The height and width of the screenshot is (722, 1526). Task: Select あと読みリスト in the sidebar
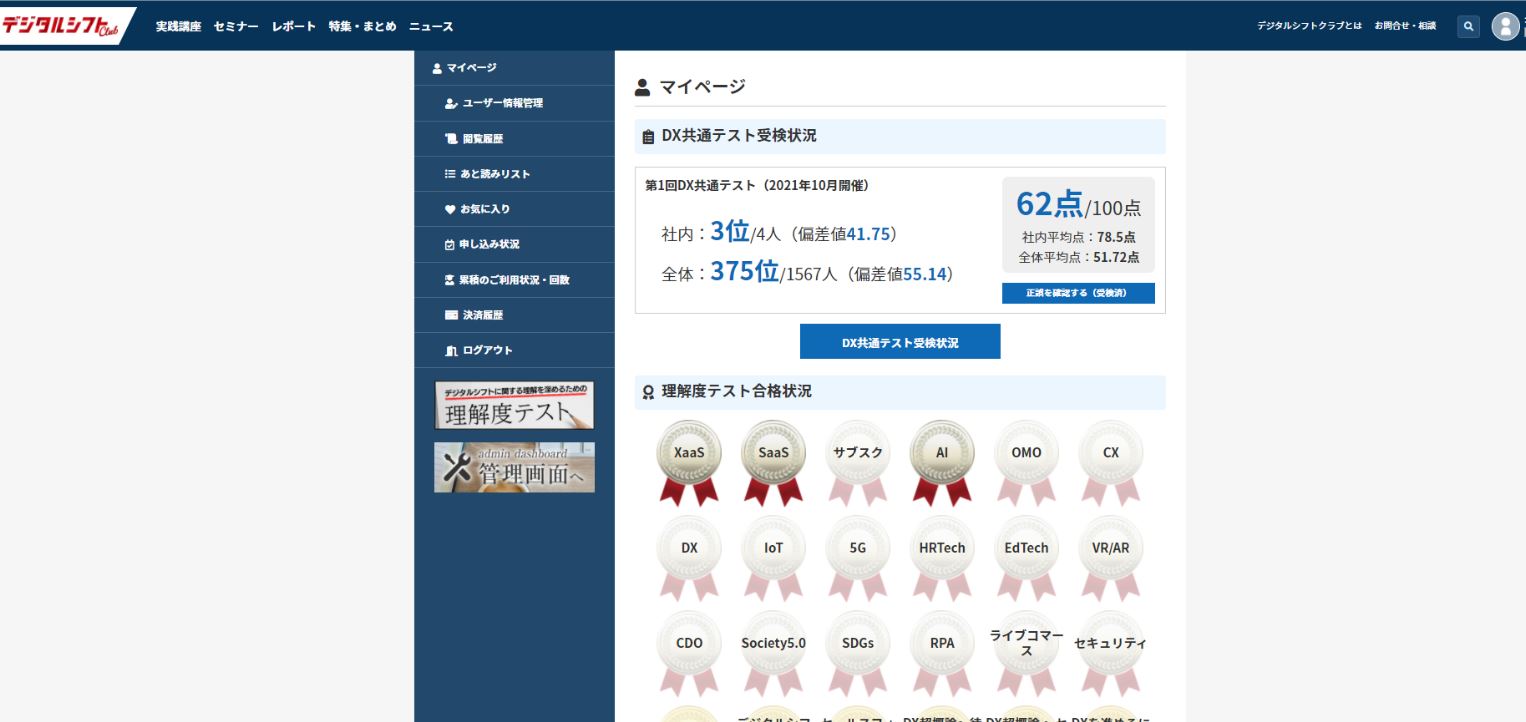(x=495, y=174)
